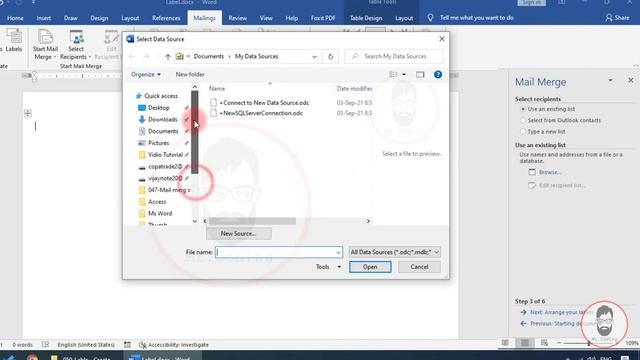Click the language English (United States) status
This screenshot has width=640, height=360.
coord(86,345)
